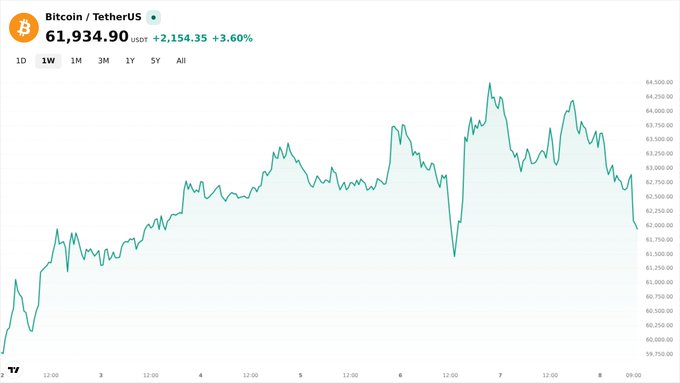Click the date 7 marker on time axis
Image resolution: width=680 pixels, height=383 pixels.
pyautogui.click(x=500, y=375)
